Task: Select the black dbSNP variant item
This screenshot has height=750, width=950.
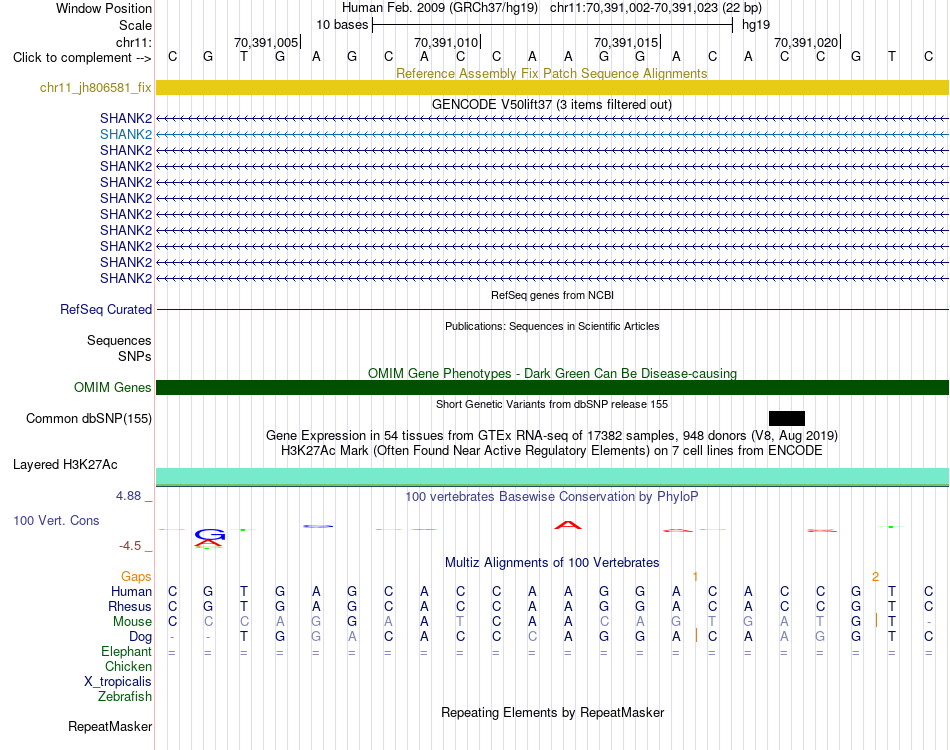Action: (x=787, y=419)
